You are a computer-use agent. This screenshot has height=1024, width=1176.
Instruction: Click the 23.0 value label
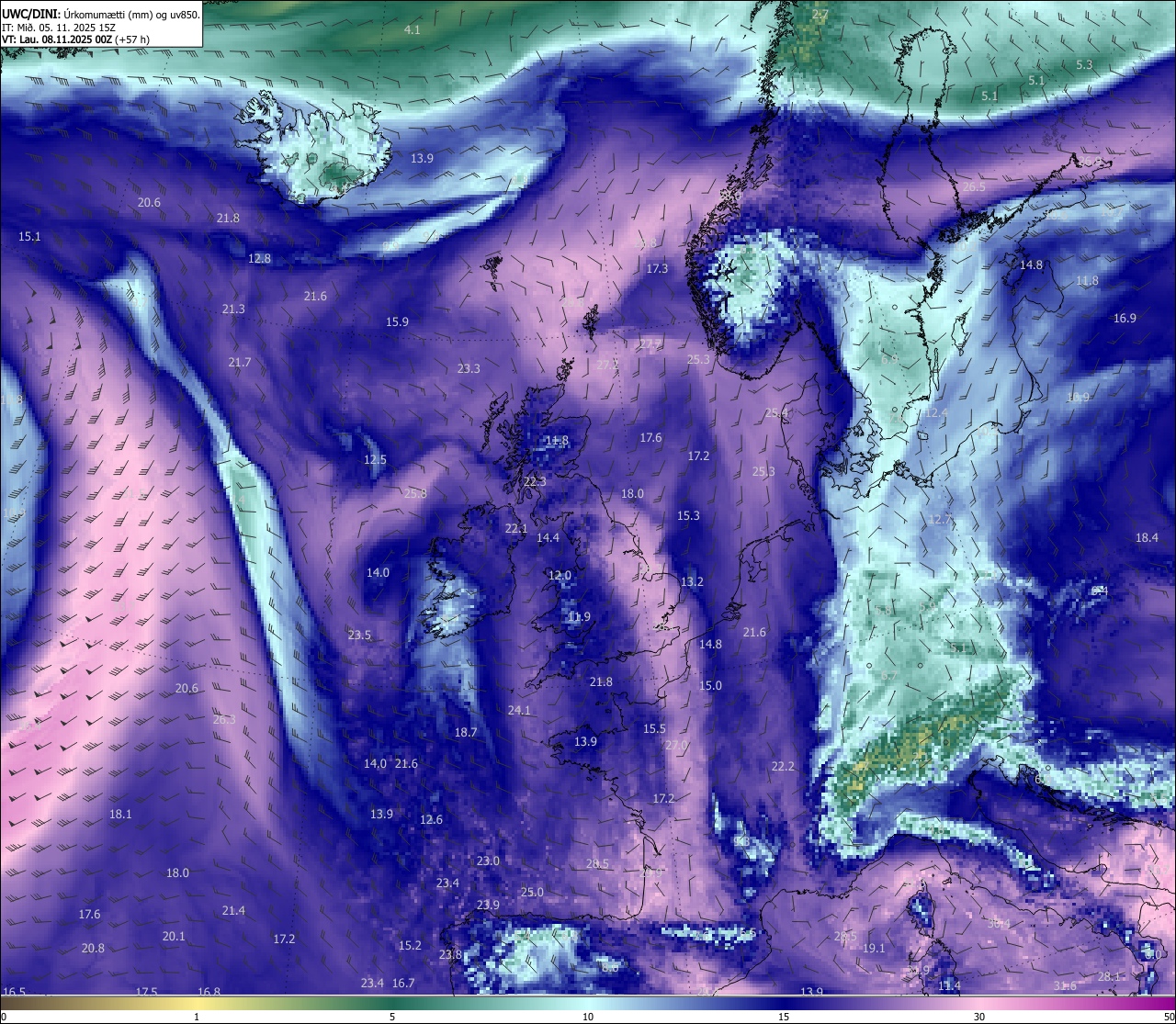(488, 861)
